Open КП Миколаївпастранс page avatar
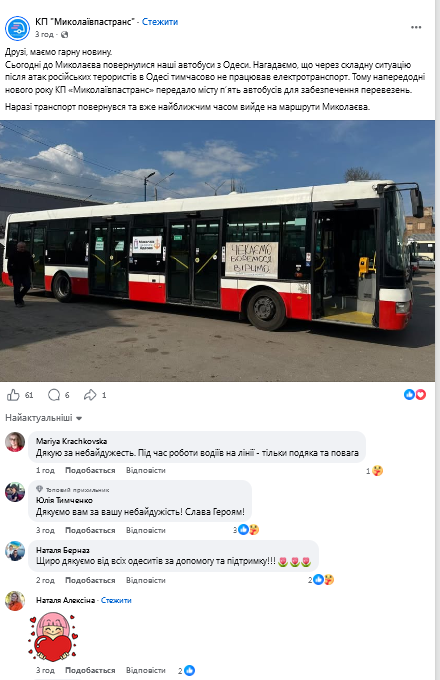 coord(17,28)
